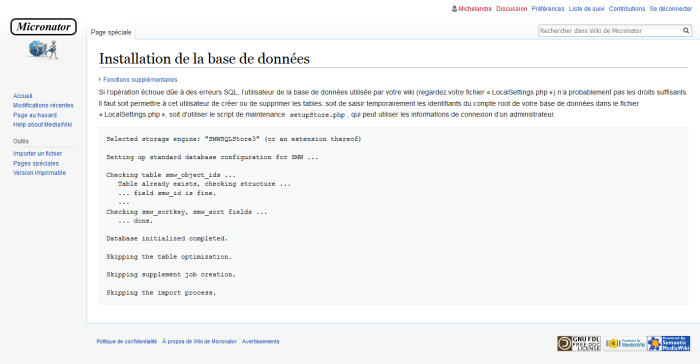Click 'Checking smw_sortkey, smw_sort fields' line
The image size is (700, 364).
tap(187, 212)
